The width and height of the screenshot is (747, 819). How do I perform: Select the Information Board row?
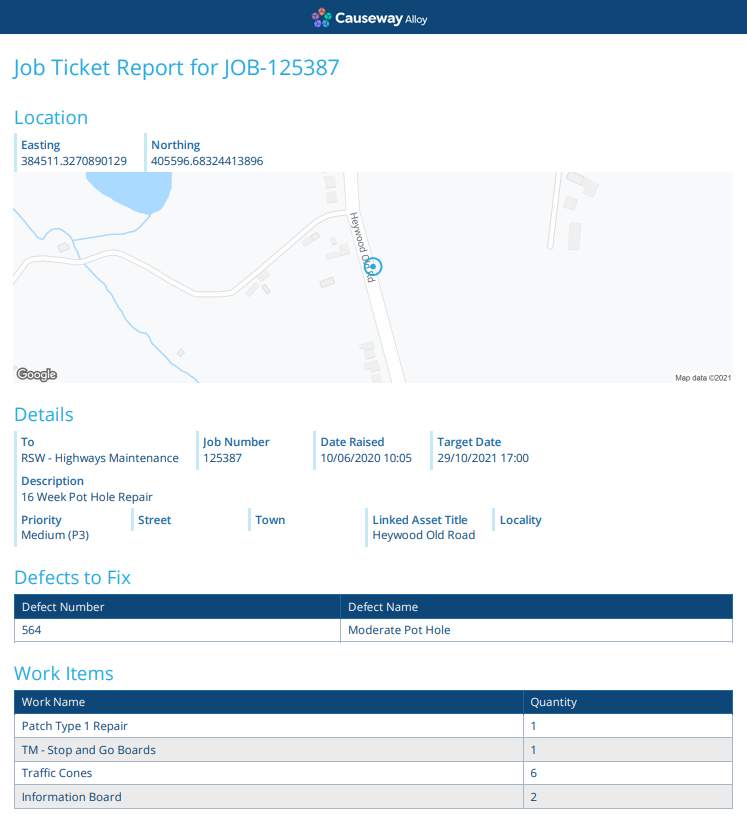pyautogui.click(x=374, y=797)
